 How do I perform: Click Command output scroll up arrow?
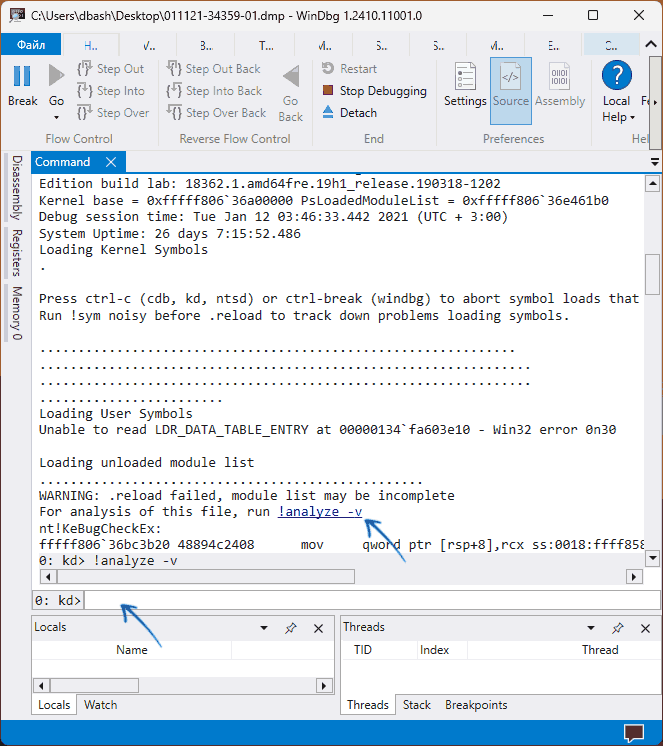(653, 183)
